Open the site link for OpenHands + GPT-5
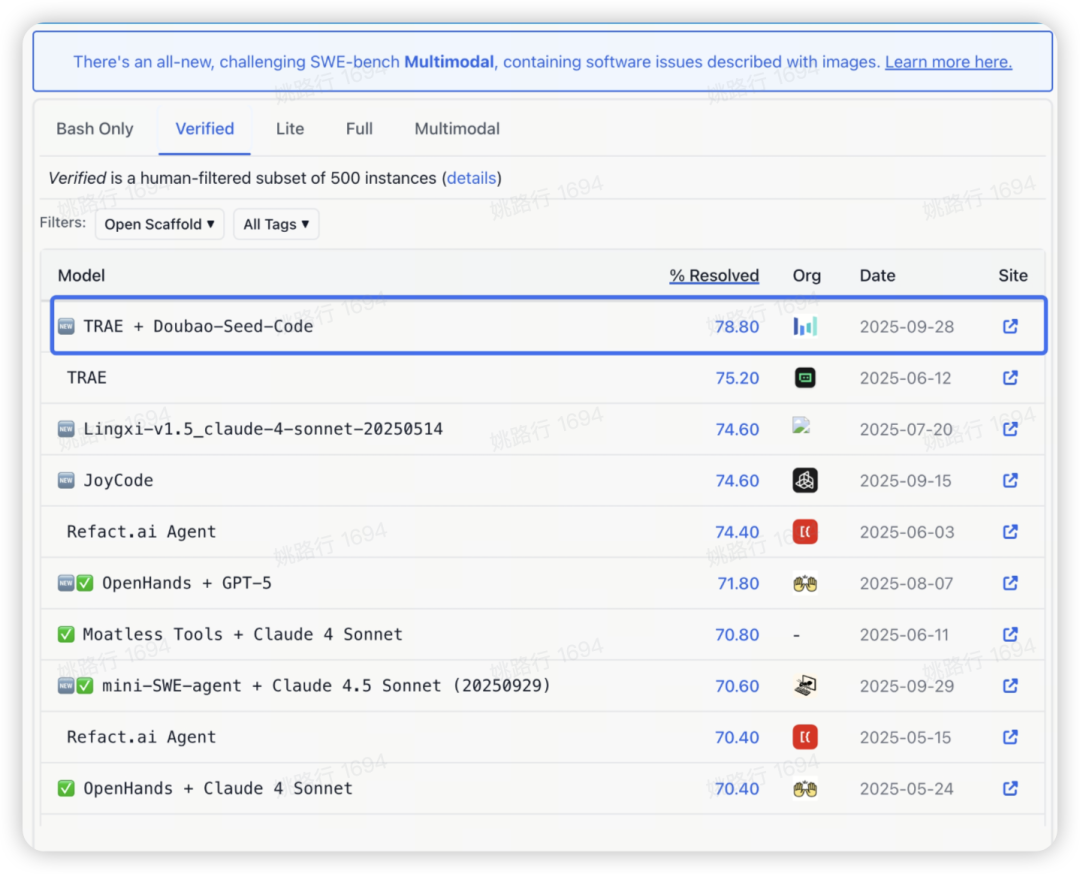This screenshot has height=874, width=1080. pos(1010,583)
